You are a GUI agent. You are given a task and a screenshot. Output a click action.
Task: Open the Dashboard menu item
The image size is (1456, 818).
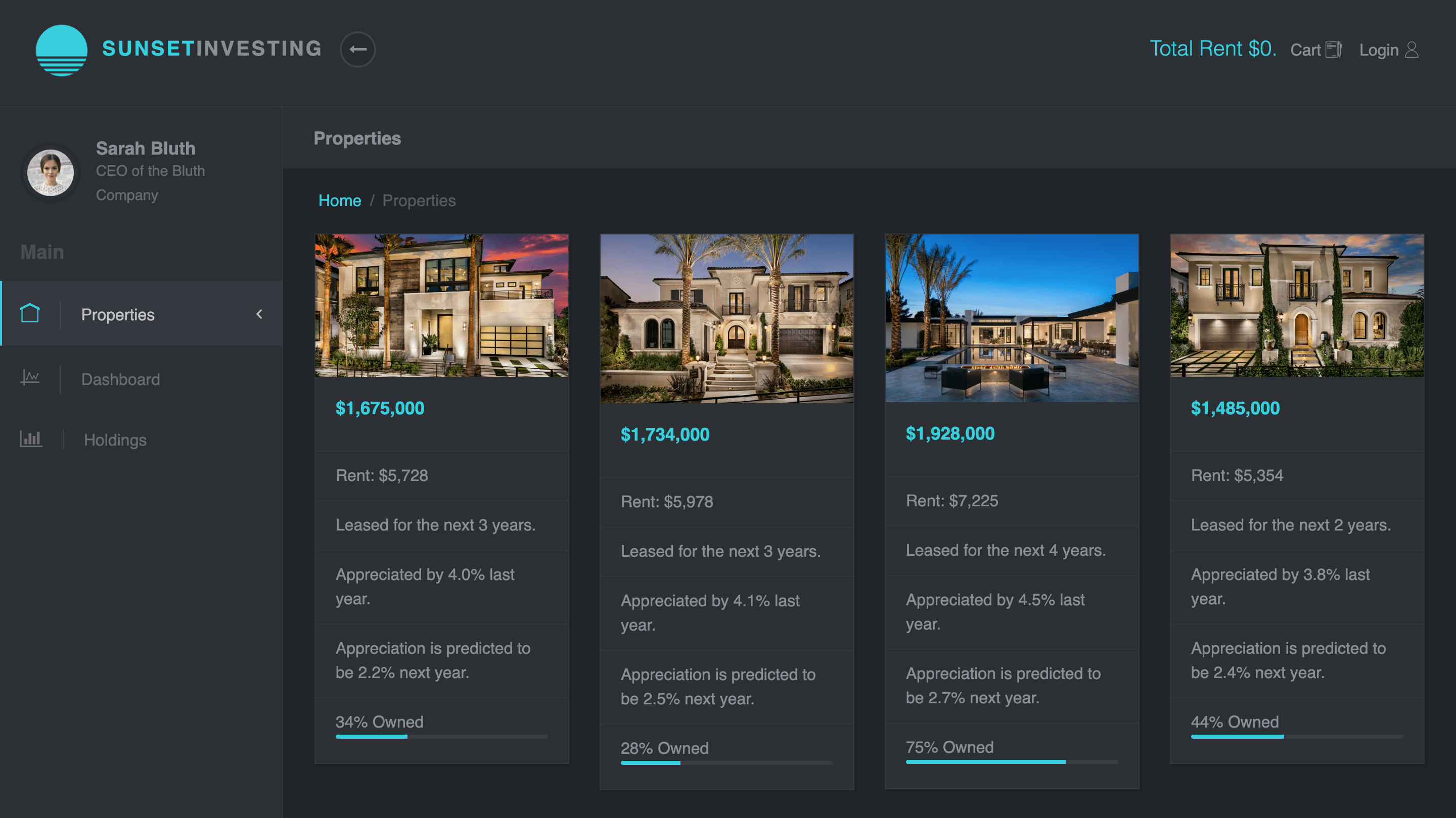coord(120,379)
